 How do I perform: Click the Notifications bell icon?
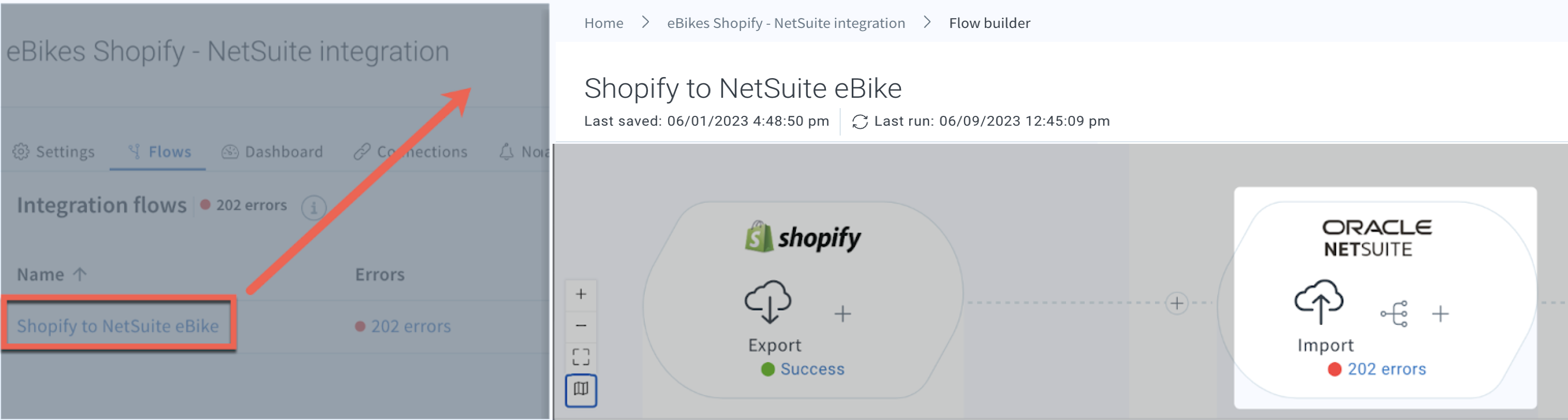point(506,152)
